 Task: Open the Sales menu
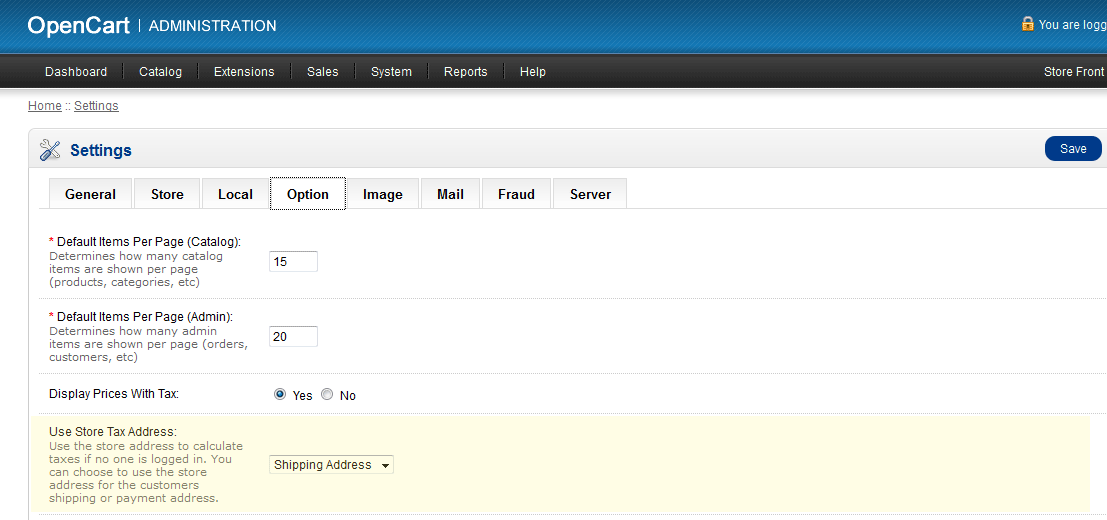click(x=322, y=72)
